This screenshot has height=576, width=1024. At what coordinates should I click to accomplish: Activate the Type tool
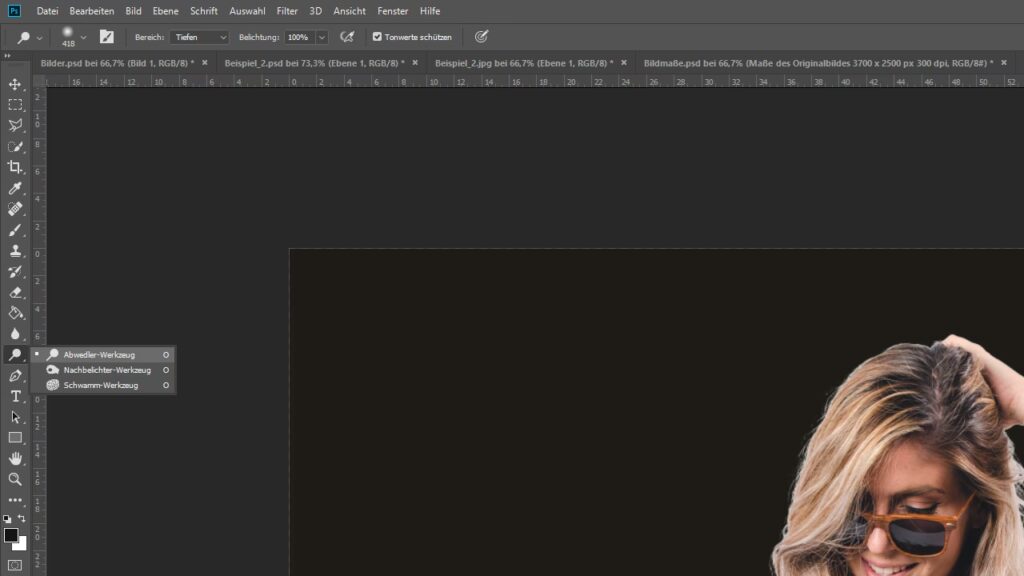tap(15, 396)
